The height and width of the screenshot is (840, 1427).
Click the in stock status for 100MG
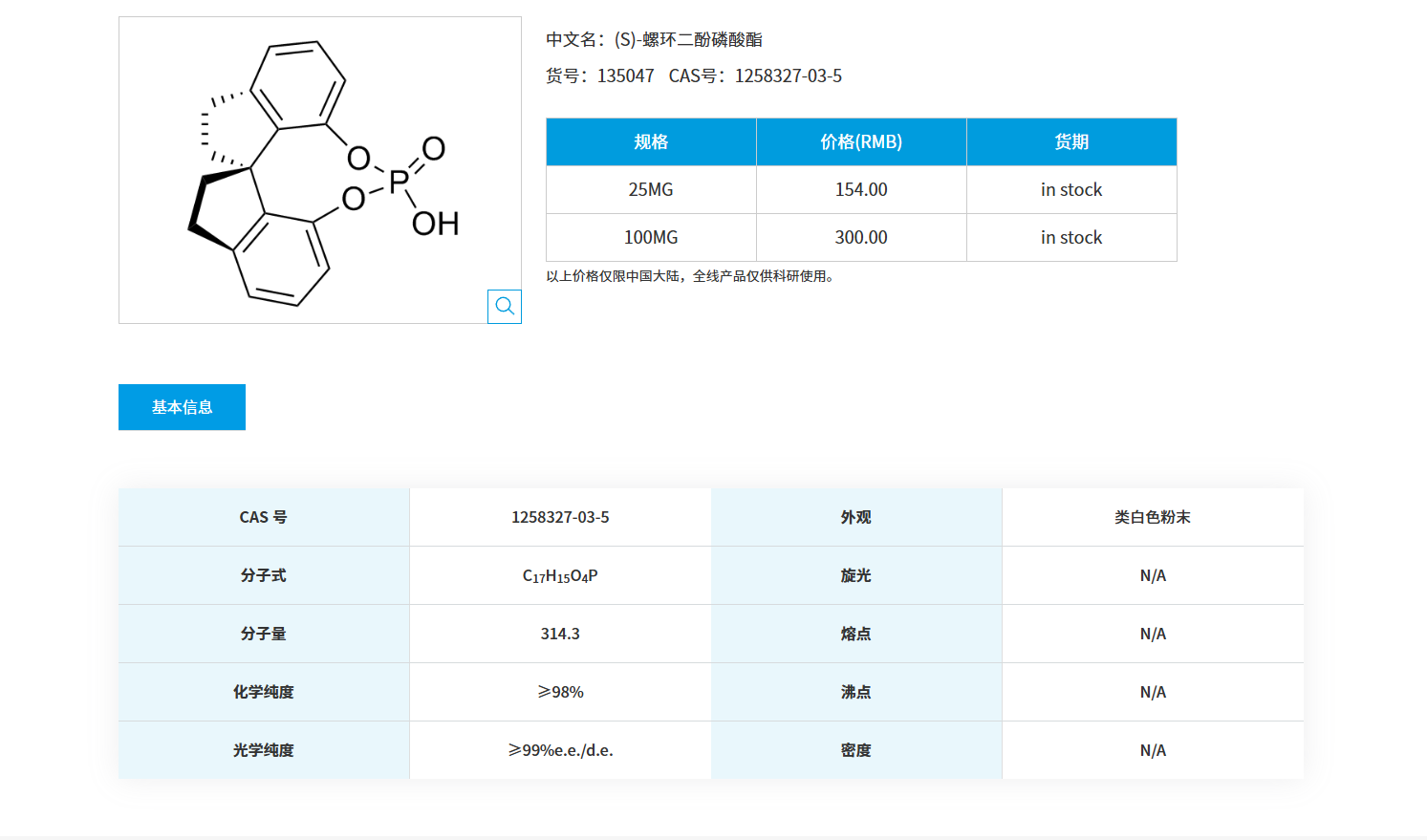pos(1070,237)
